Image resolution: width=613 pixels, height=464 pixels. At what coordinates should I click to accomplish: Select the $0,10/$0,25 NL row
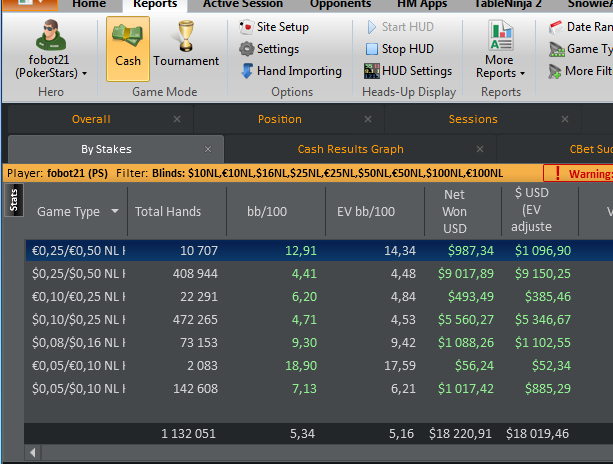click(x=319, y=320)
